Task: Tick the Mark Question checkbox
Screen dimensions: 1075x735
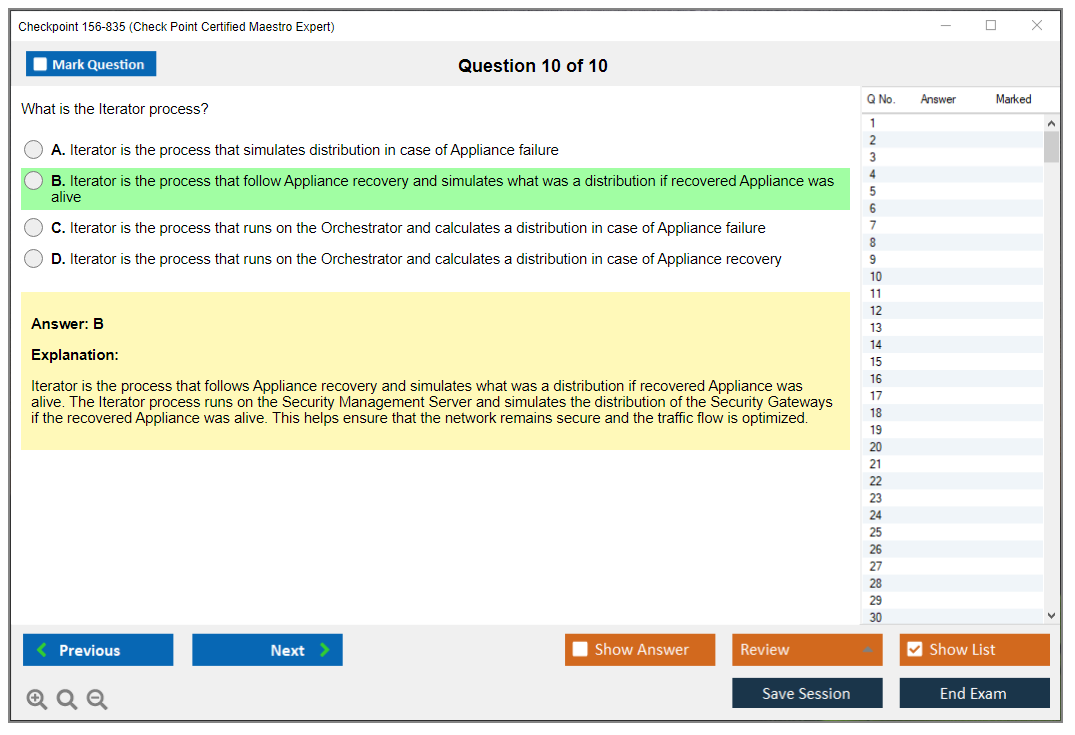Action: coord(41,65)
